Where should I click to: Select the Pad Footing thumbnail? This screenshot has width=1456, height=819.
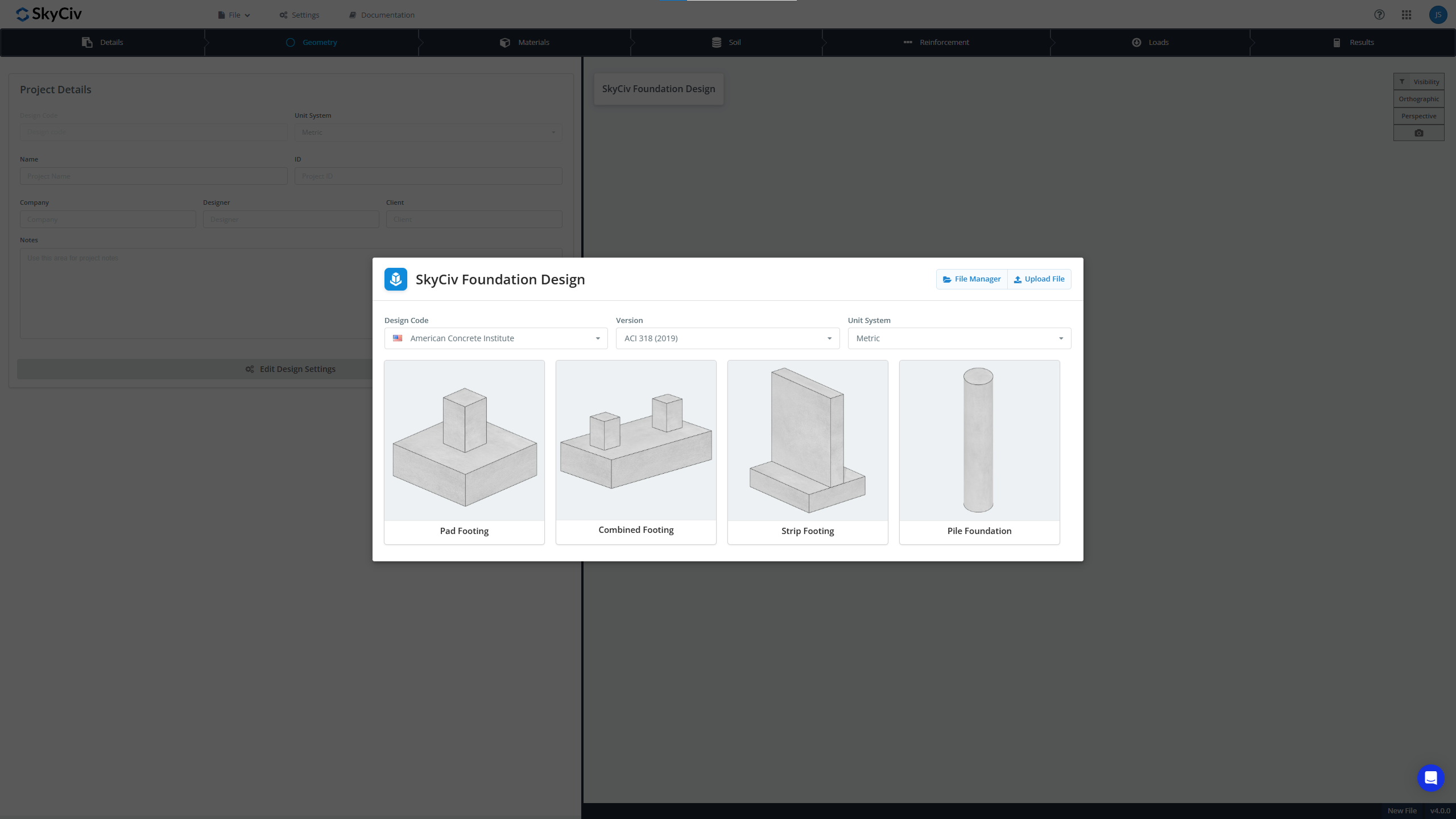(x=464, y=452)
